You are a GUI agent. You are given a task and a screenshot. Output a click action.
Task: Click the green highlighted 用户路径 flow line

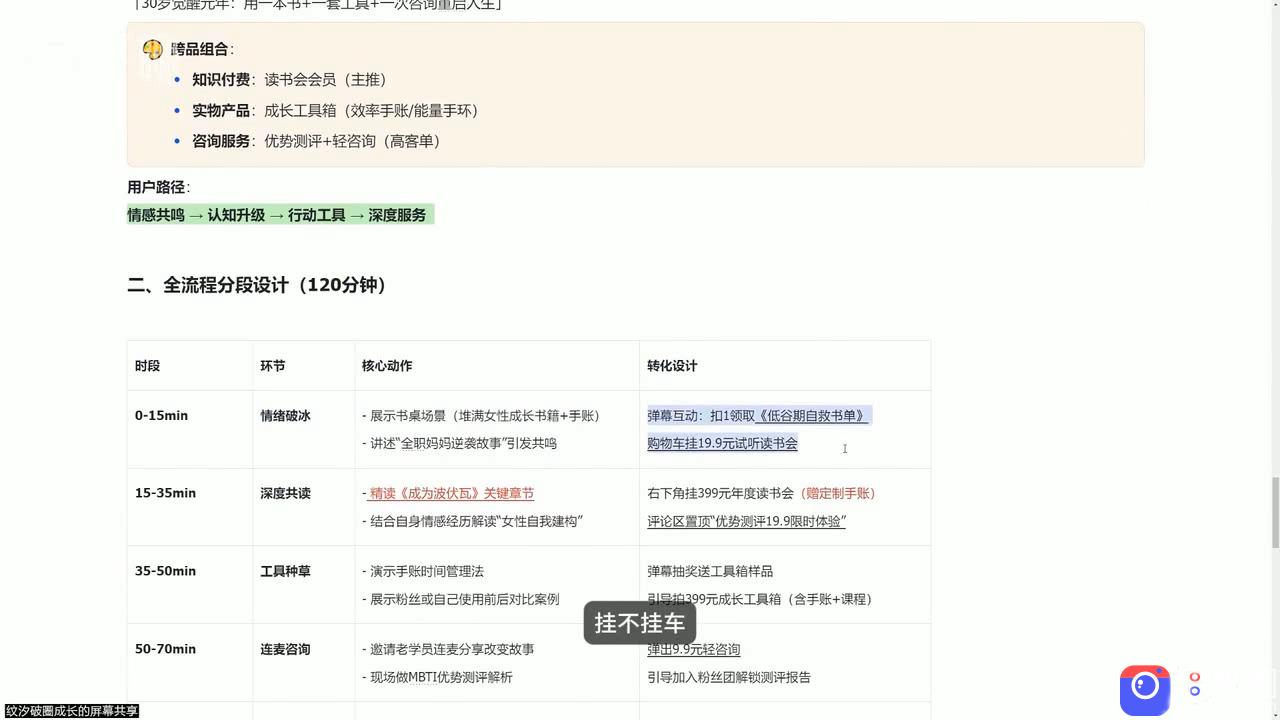pos(280,215)
